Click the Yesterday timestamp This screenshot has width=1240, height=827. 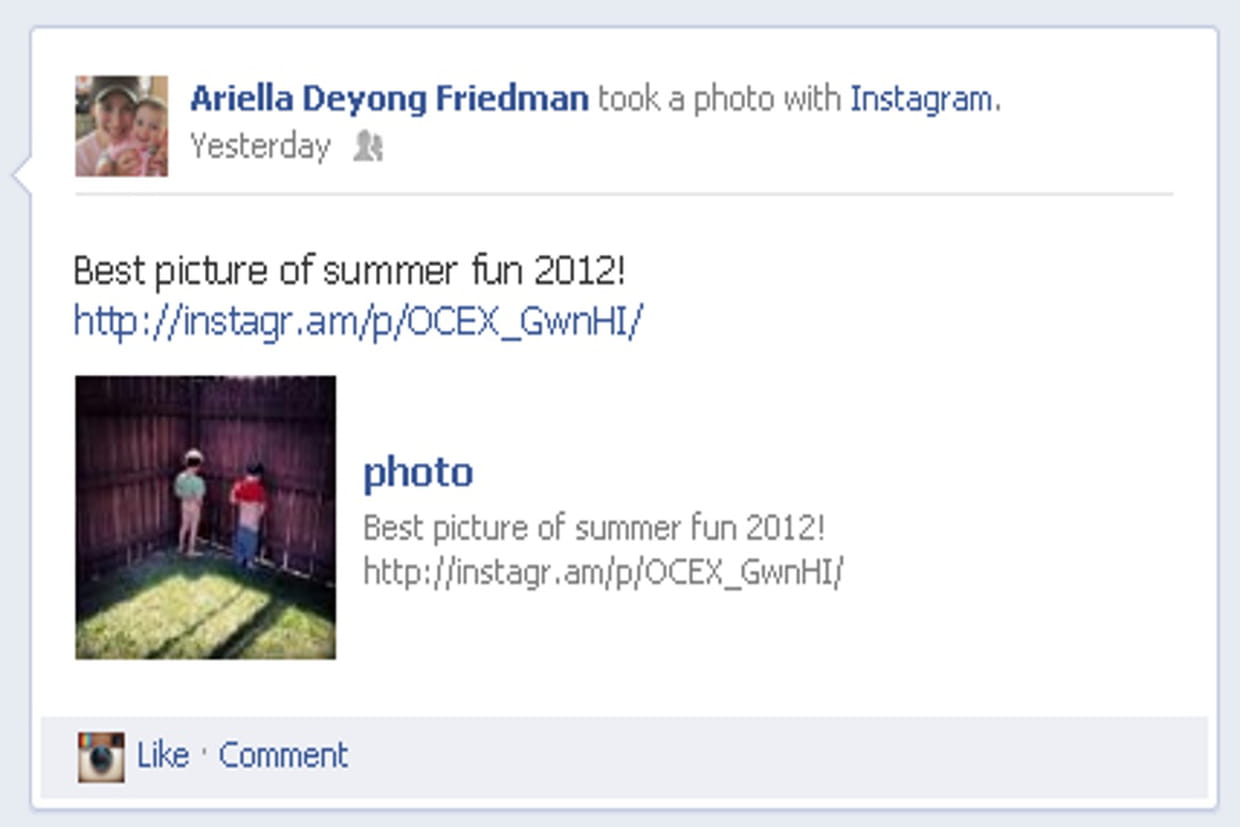(x=260, y=147)
